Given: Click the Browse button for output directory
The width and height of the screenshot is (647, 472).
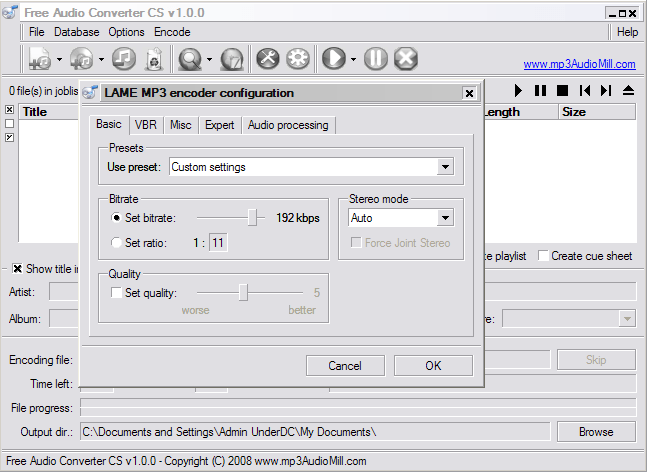Looking at the screenshot, I should (596, 432).
